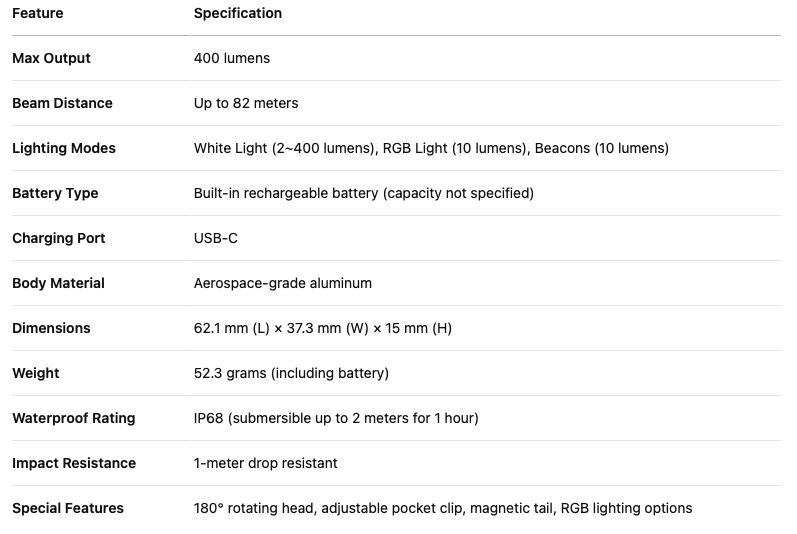Screen dimensions: 797x534
Task: Click the "400 lumens" value cell
Action: tap(231, 58)
